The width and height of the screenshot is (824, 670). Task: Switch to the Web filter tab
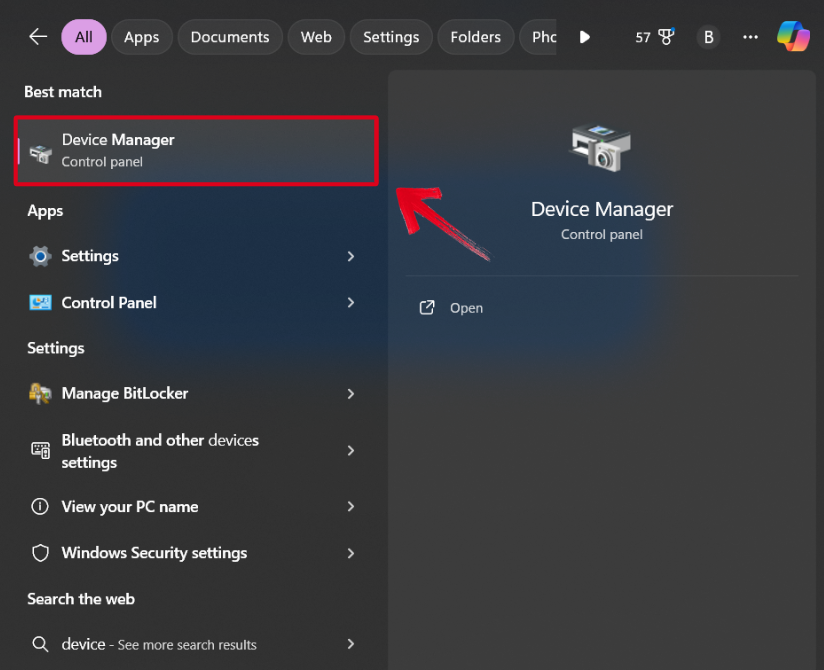pos(316,37)
